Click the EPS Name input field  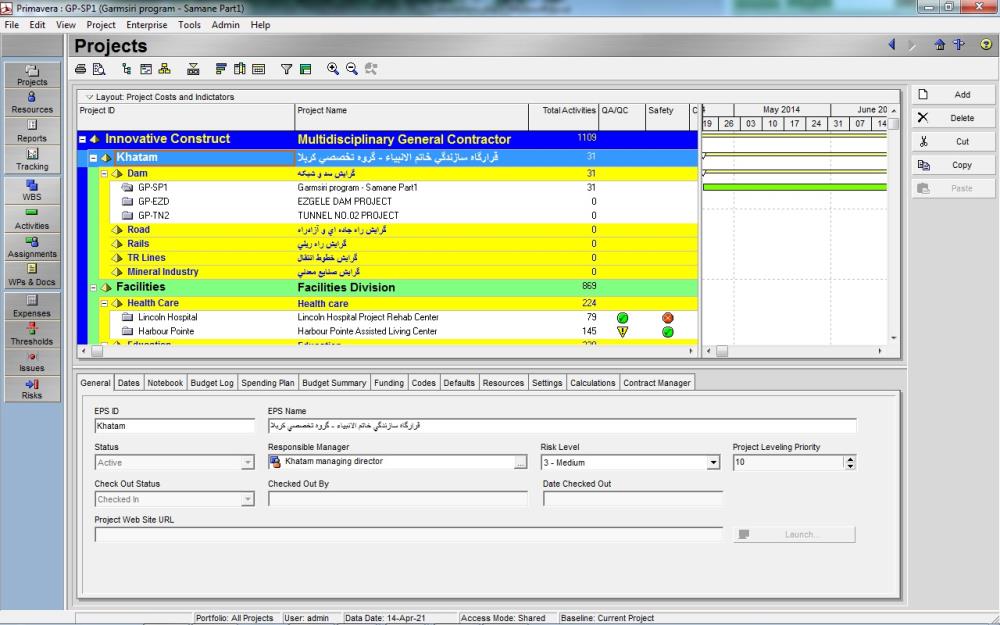pyautogui.click(x=562, y=426)
